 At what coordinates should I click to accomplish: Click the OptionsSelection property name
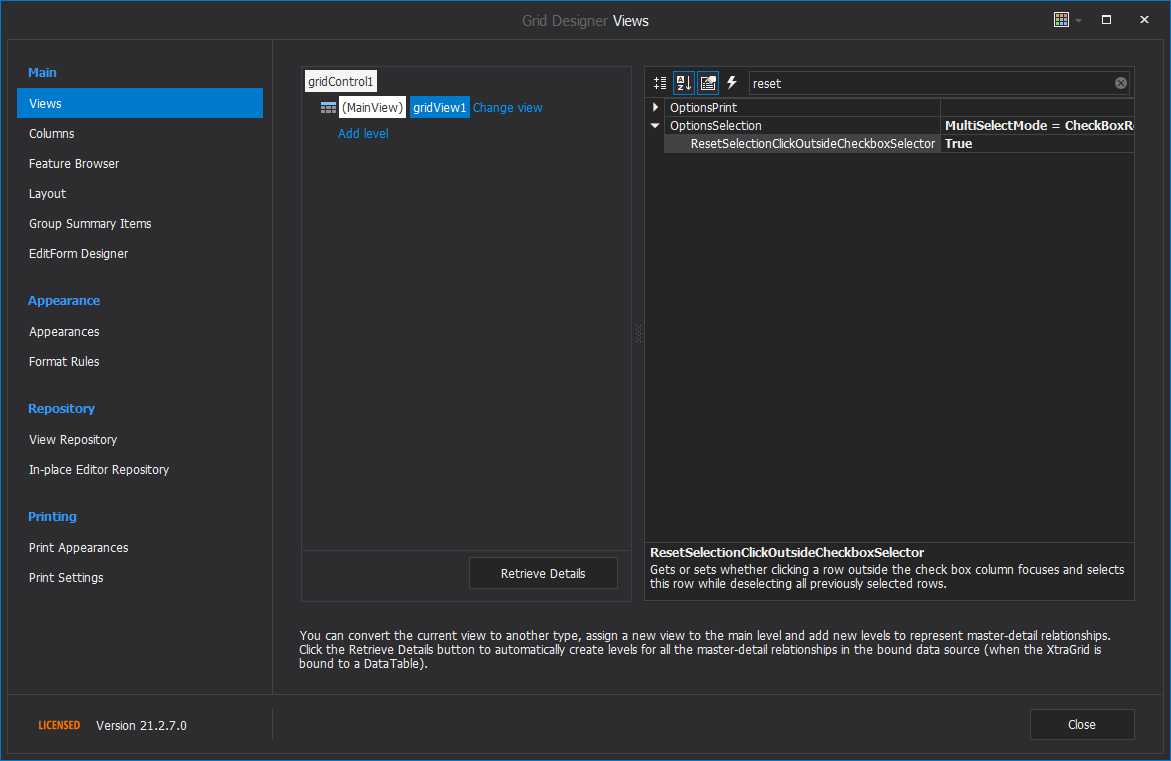pos(715,125)
